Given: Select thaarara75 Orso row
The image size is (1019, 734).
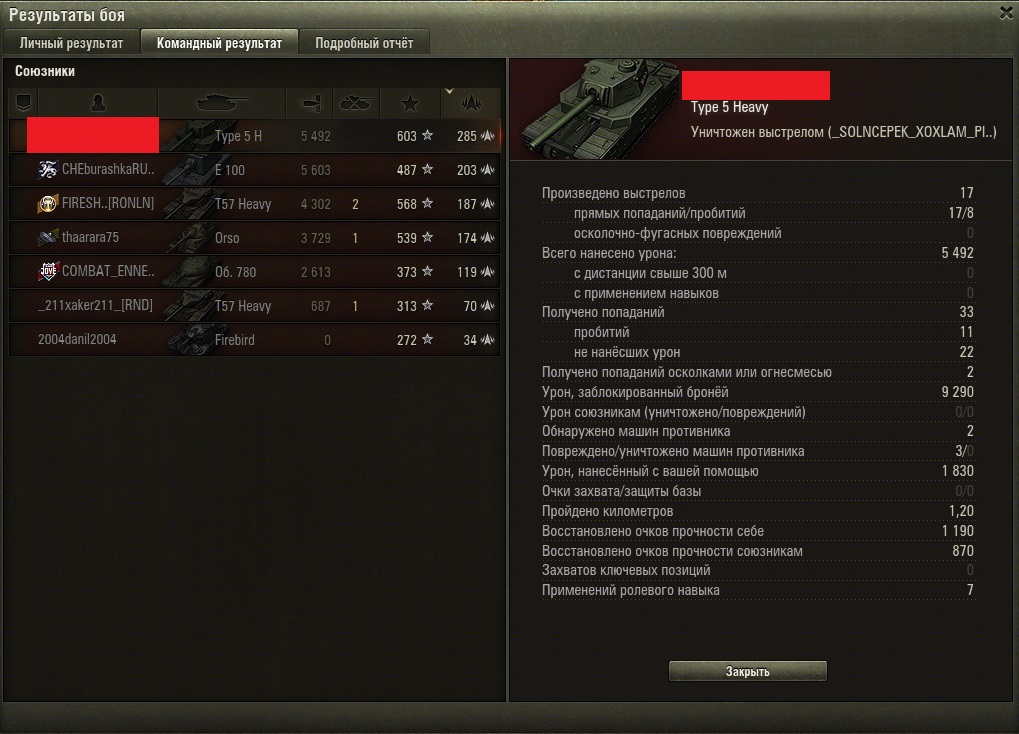Looking at the screenshot, I should click(x=255, y=237).
